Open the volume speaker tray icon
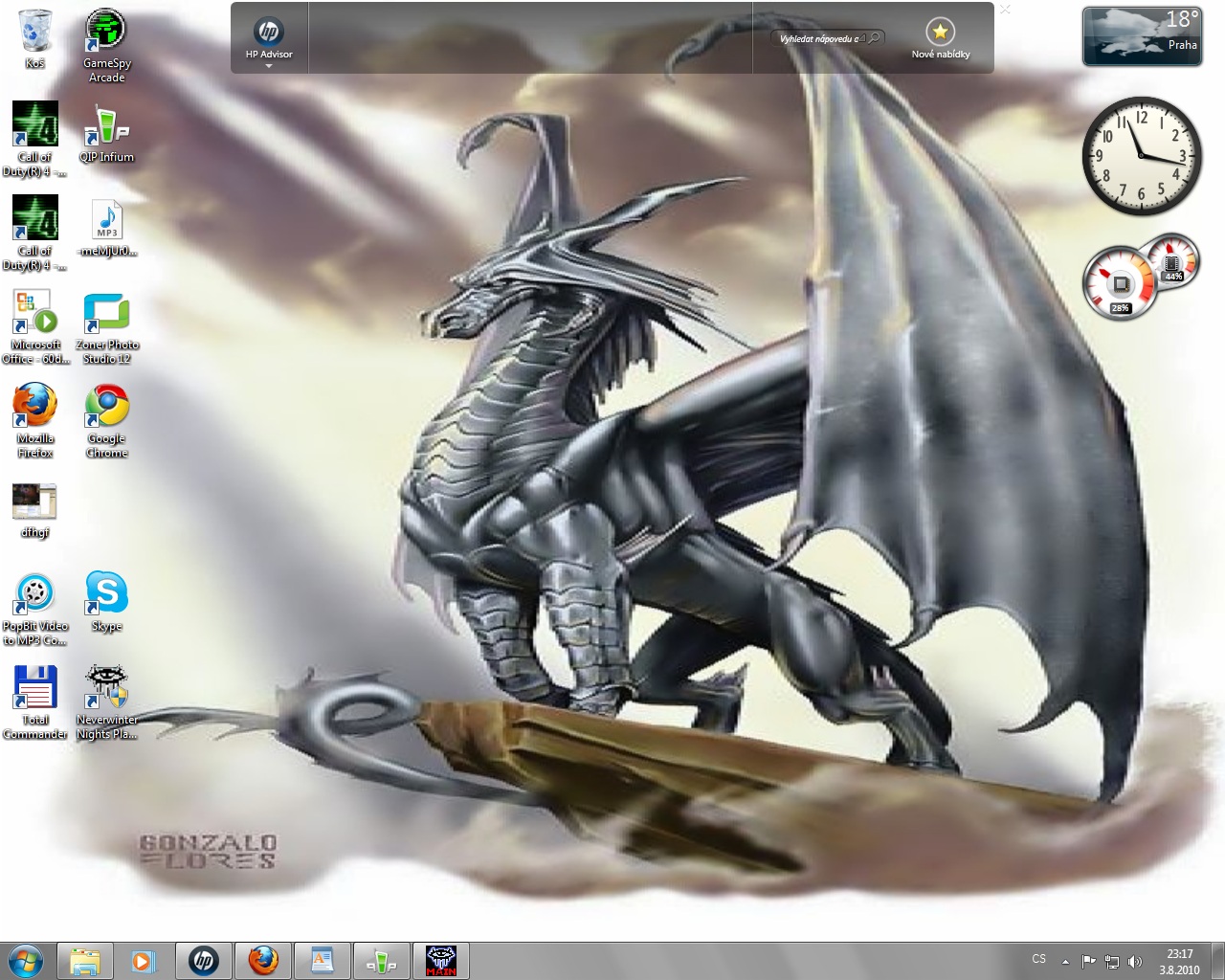Image resolution: width=1225 pixels, height=980 pixels. [1135, 961]
